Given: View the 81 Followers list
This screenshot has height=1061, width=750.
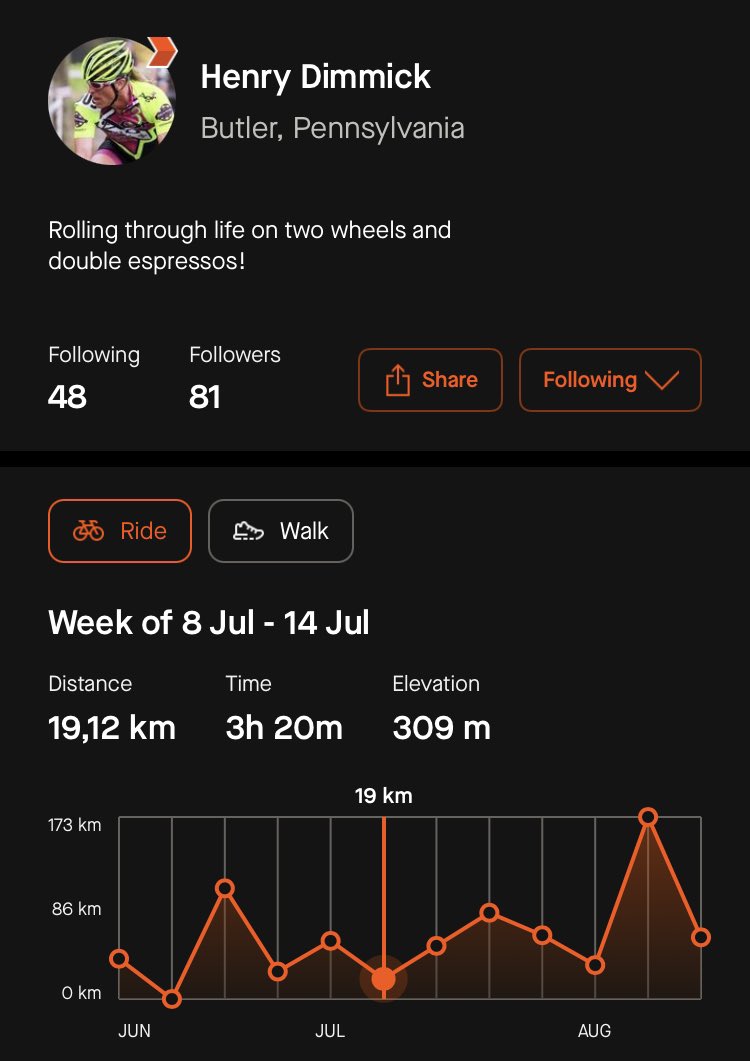Looking at the screenshot, I should (234, 378).
